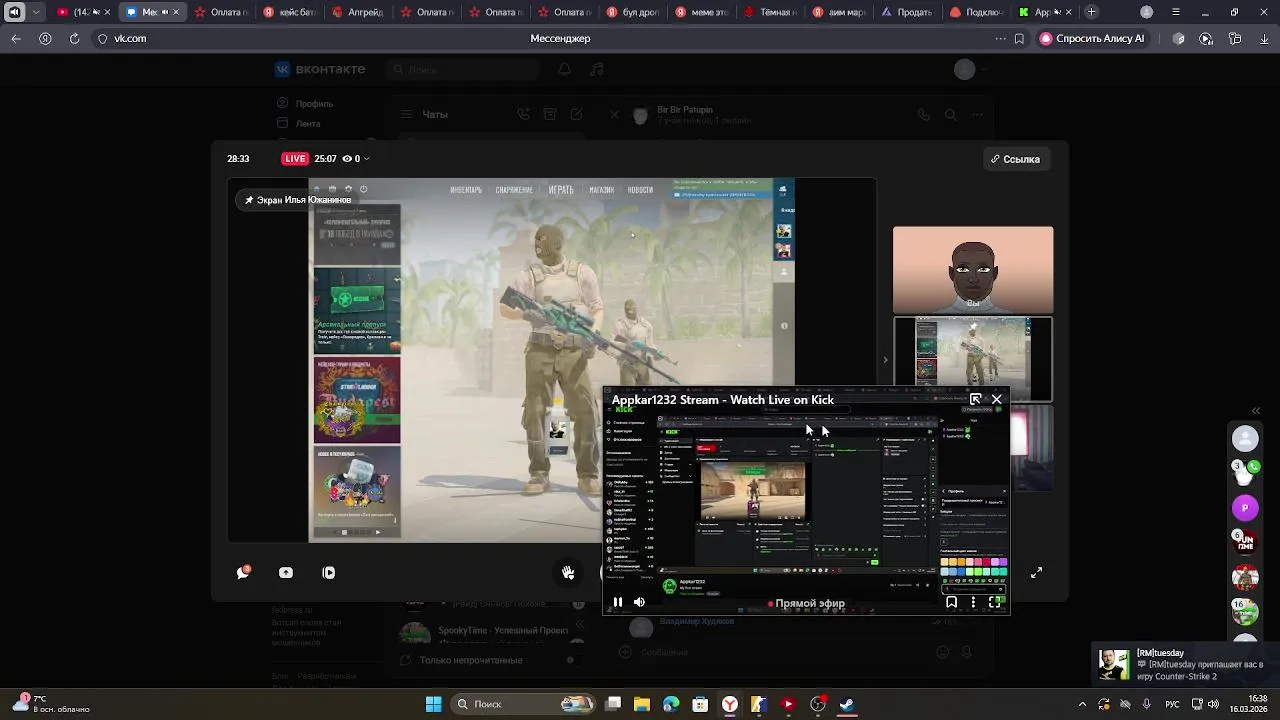Go back in the browser
Screen dimensions: 1280x720
(16, 38)
